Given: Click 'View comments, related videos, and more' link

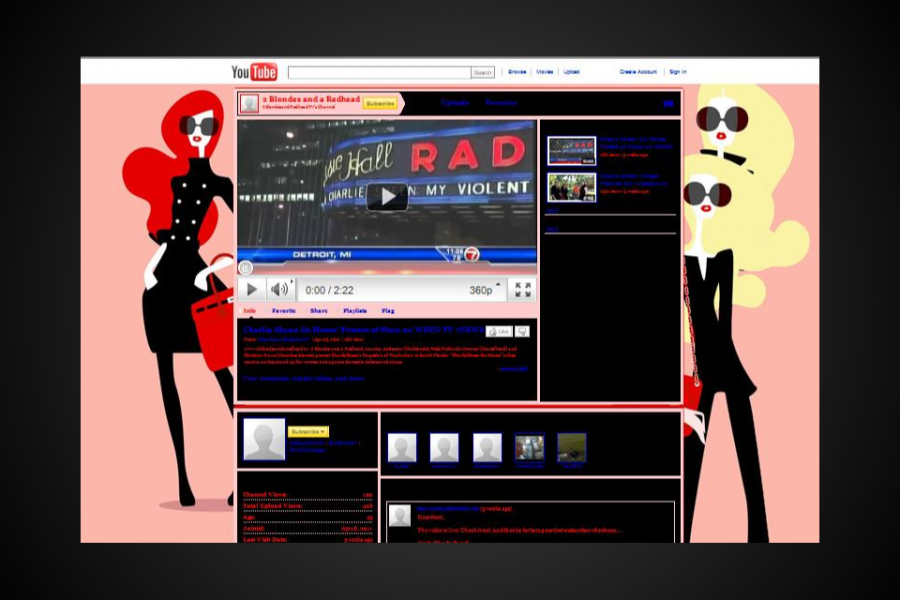Looking at the screenshot, I should click(x=304, y=378).
